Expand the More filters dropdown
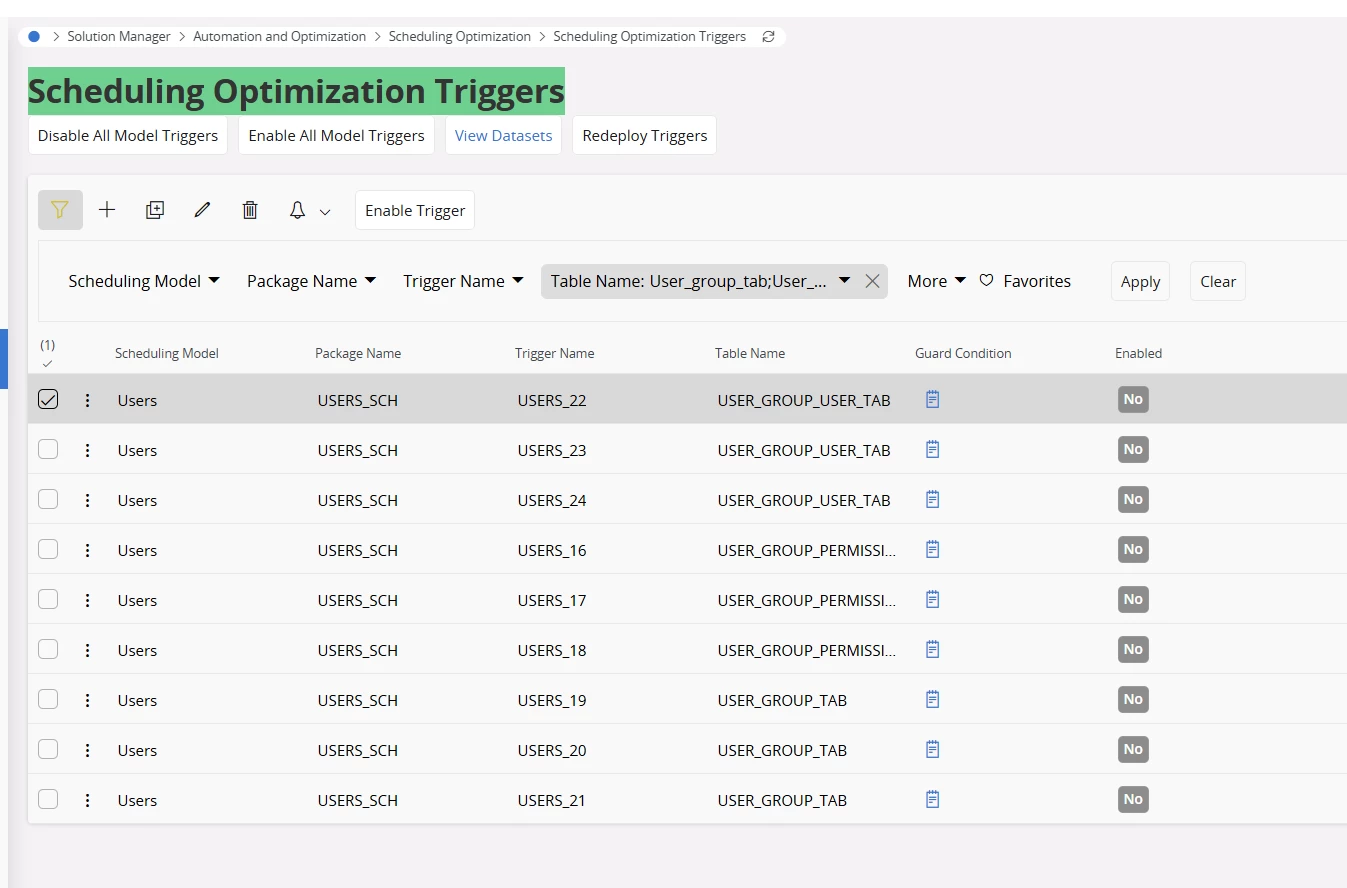1347x888 pixels. click(x=936, y=281)
